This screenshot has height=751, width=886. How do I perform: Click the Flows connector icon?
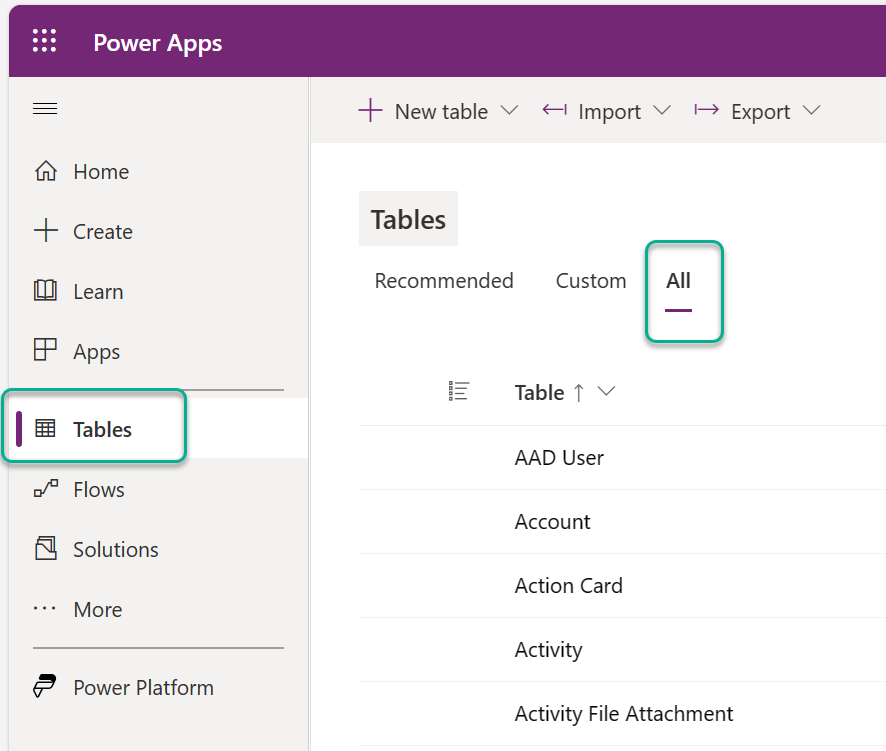coord(45,489)
